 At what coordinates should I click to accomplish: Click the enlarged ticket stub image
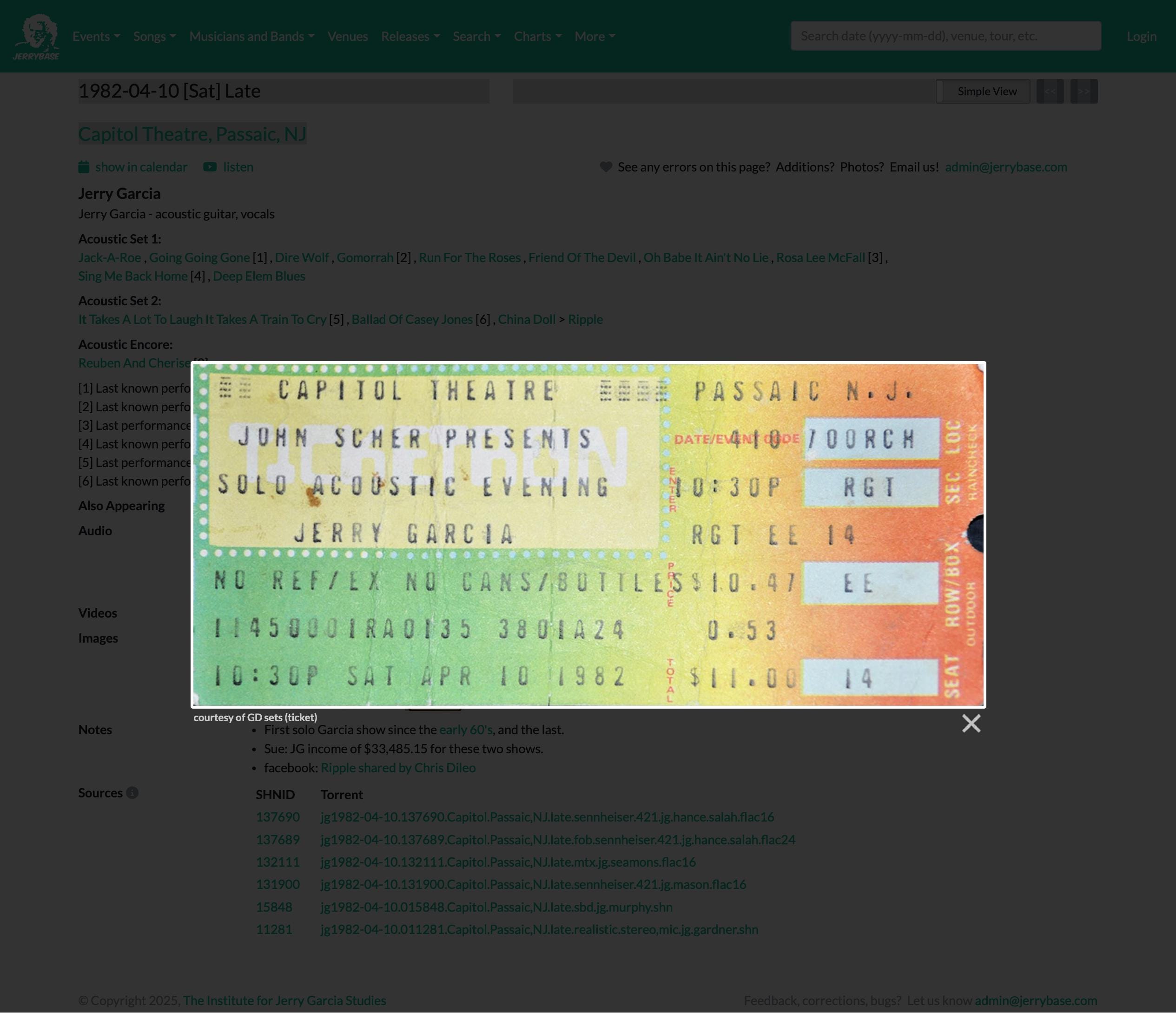588,534
